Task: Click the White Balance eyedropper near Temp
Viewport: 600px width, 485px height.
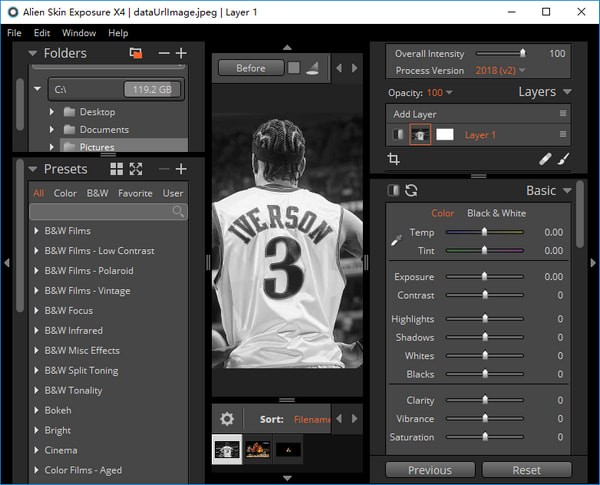Action: point(398,238)
